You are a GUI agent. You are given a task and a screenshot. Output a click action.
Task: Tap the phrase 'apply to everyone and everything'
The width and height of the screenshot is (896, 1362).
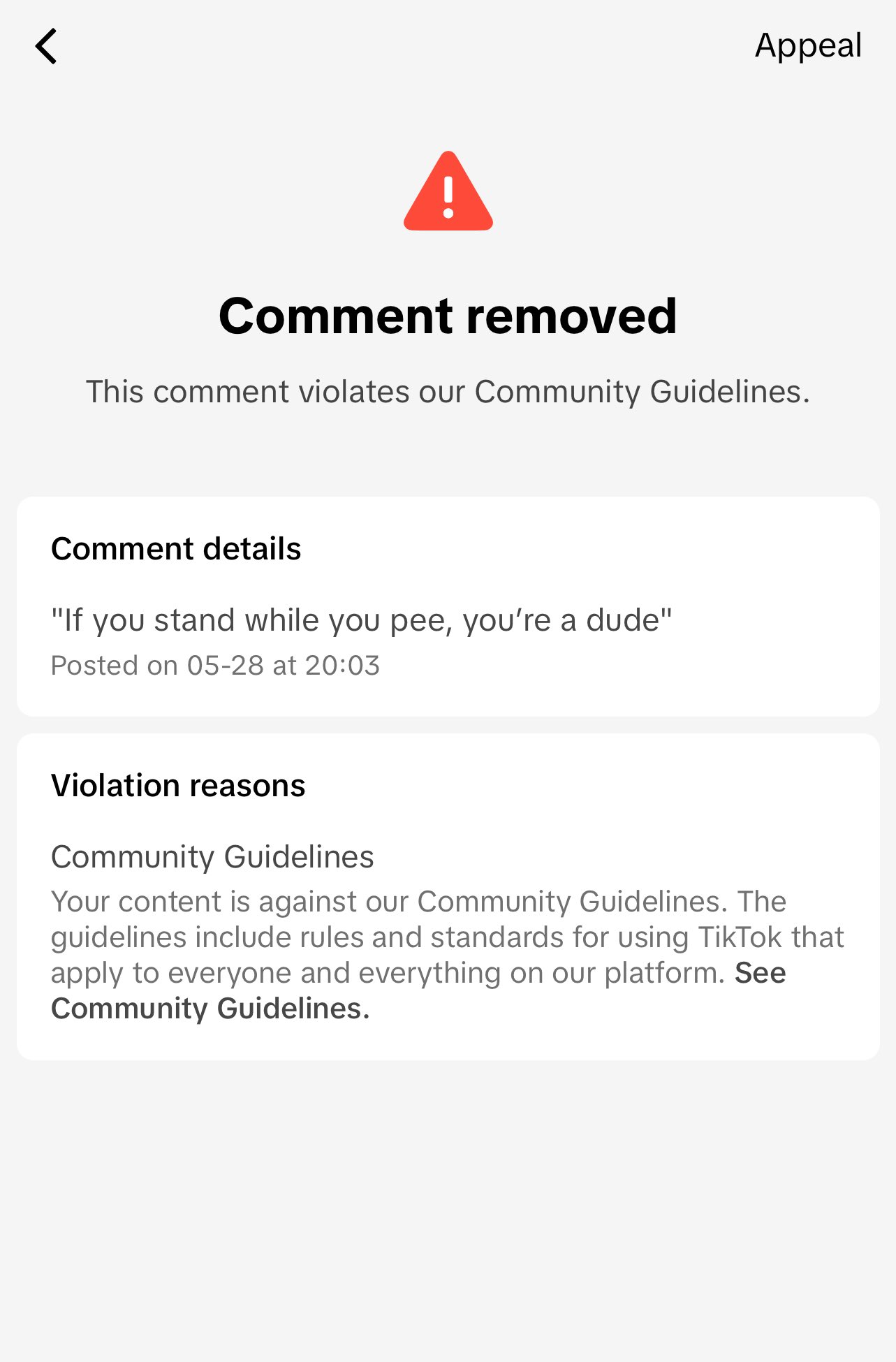tap(276, 973)
